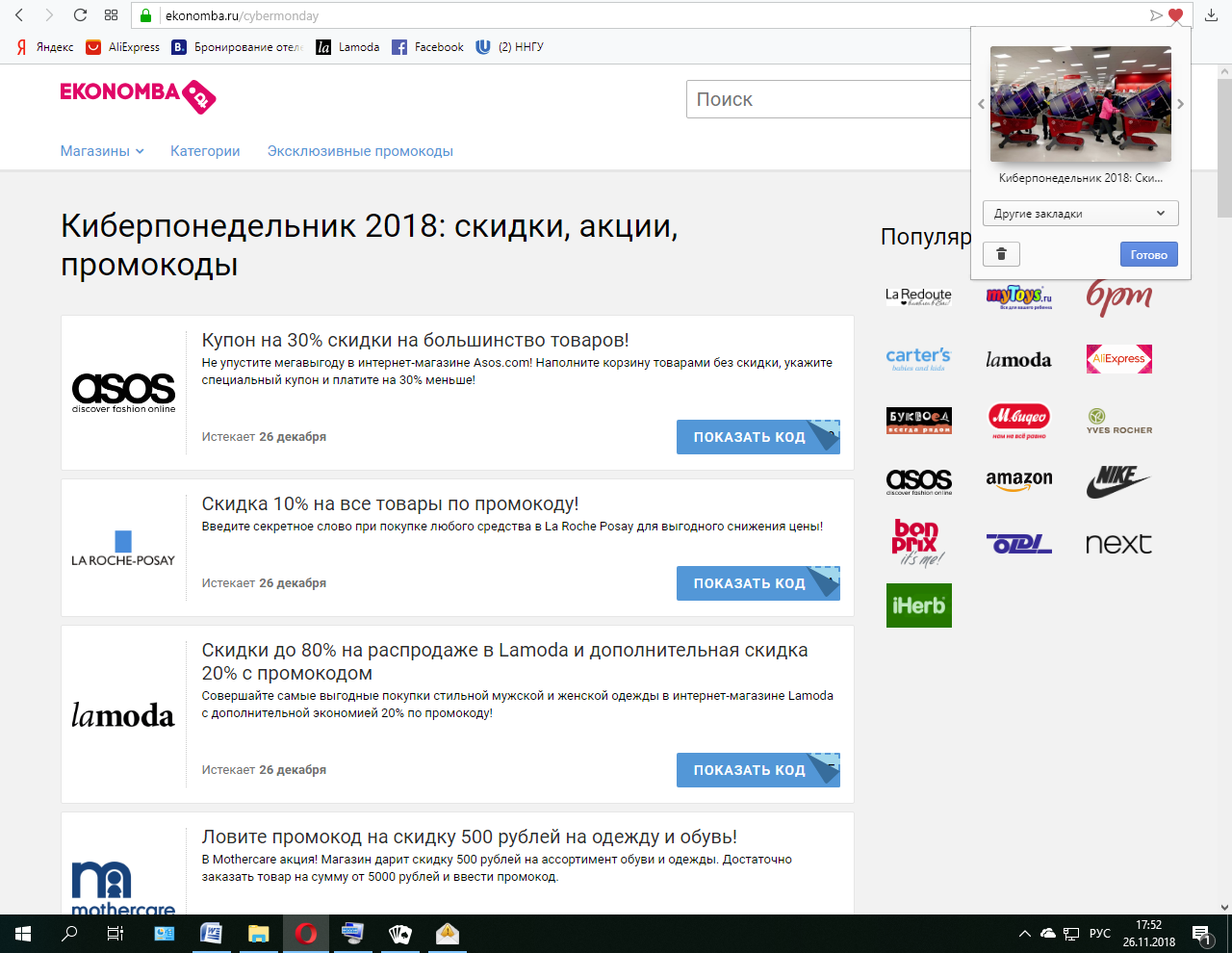Show hidden system tray icons
1232x953 pixels.
click(1024, 934)
